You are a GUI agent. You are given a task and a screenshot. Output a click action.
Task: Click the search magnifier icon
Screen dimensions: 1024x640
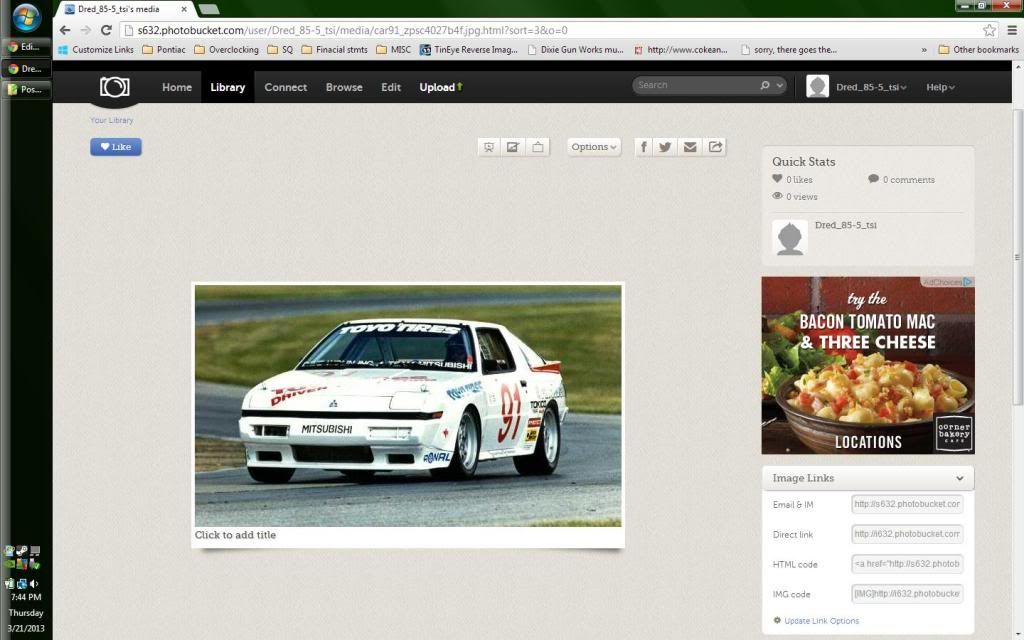[765, 86]
